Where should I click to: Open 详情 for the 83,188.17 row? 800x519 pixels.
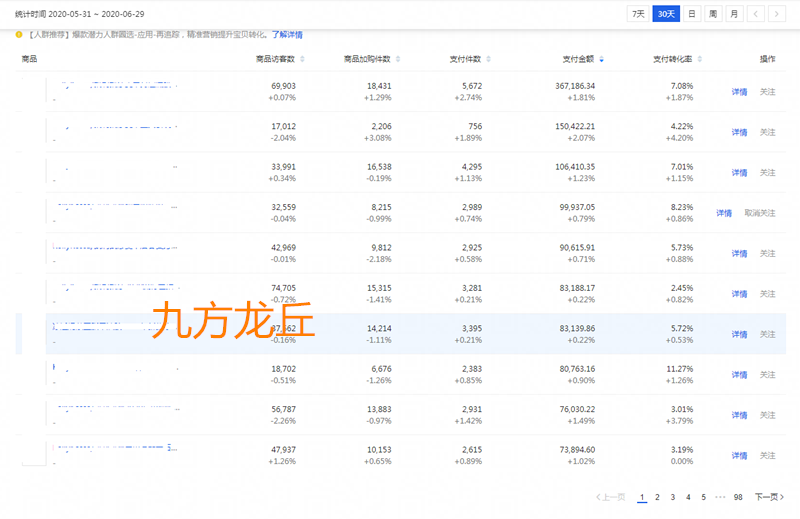(739, 293)
